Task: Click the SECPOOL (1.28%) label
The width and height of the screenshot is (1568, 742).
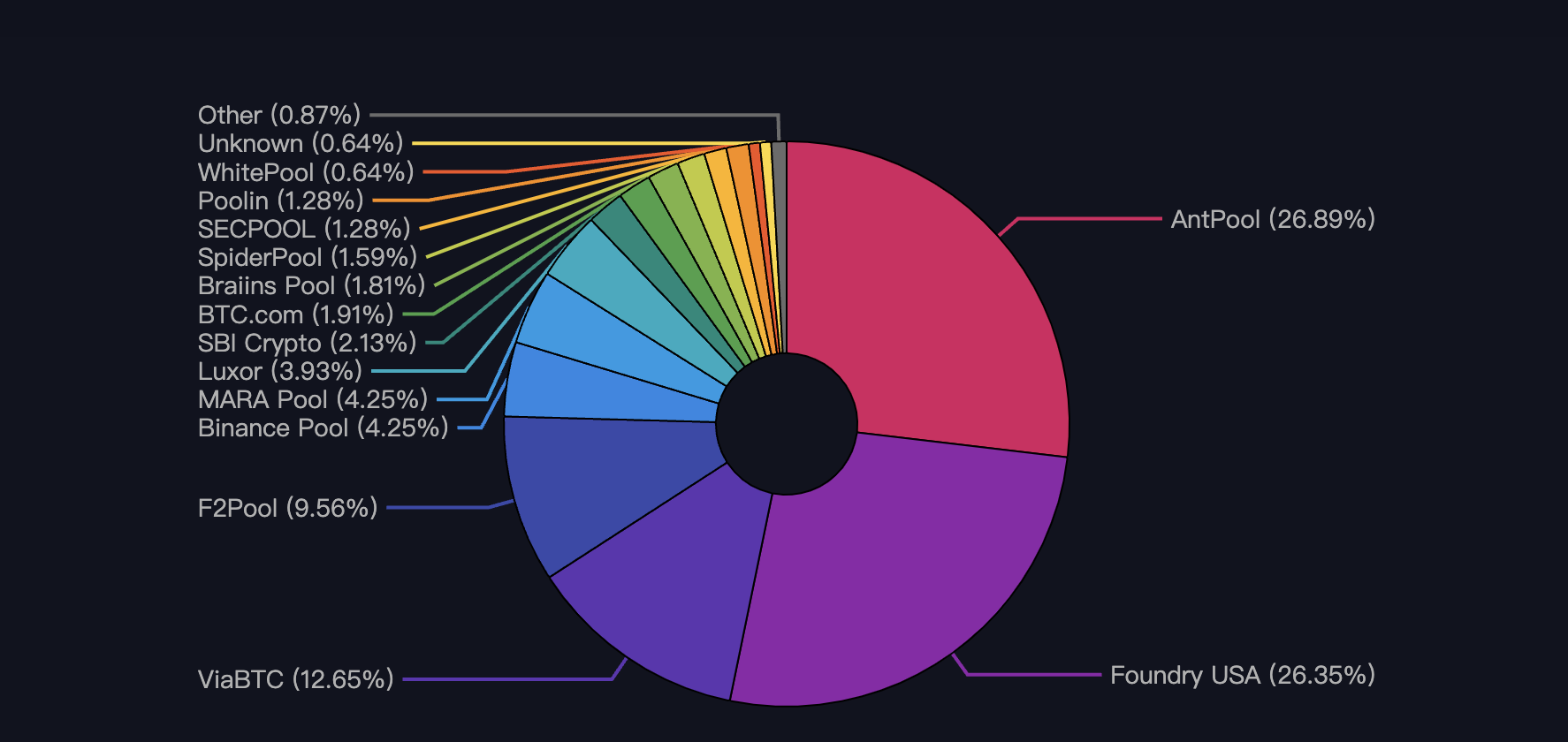Action: coord(303,229)
